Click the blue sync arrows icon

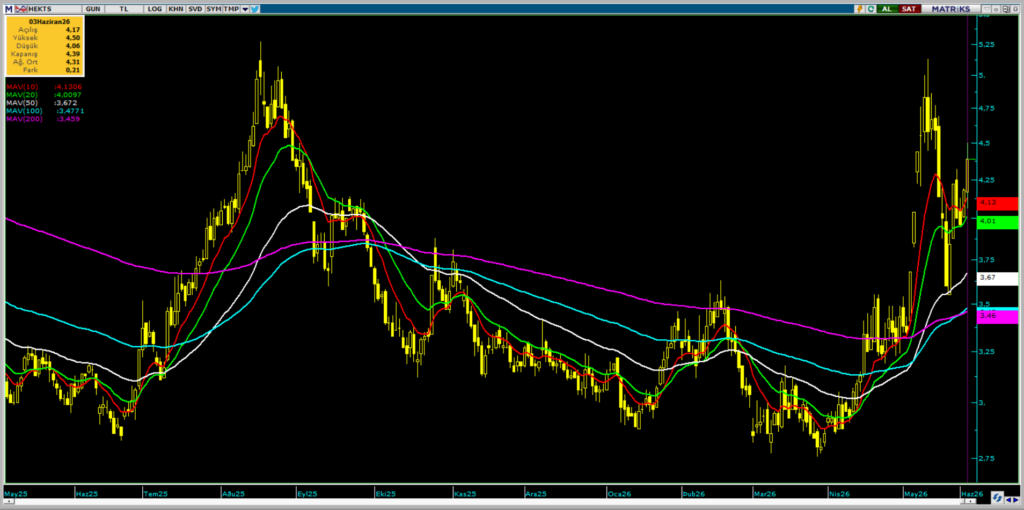(997, 498)
